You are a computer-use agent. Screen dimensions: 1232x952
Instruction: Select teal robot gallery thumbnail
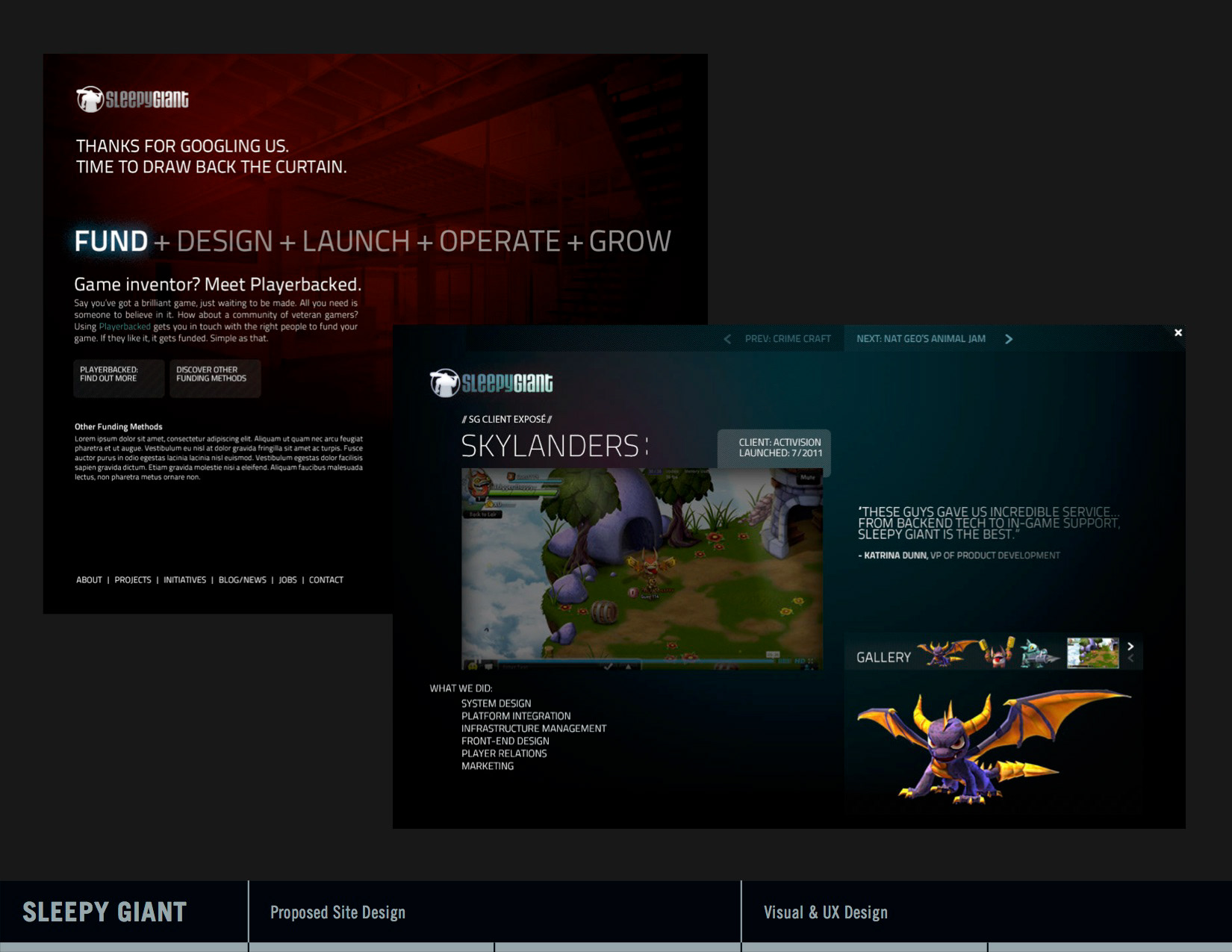1039,653
